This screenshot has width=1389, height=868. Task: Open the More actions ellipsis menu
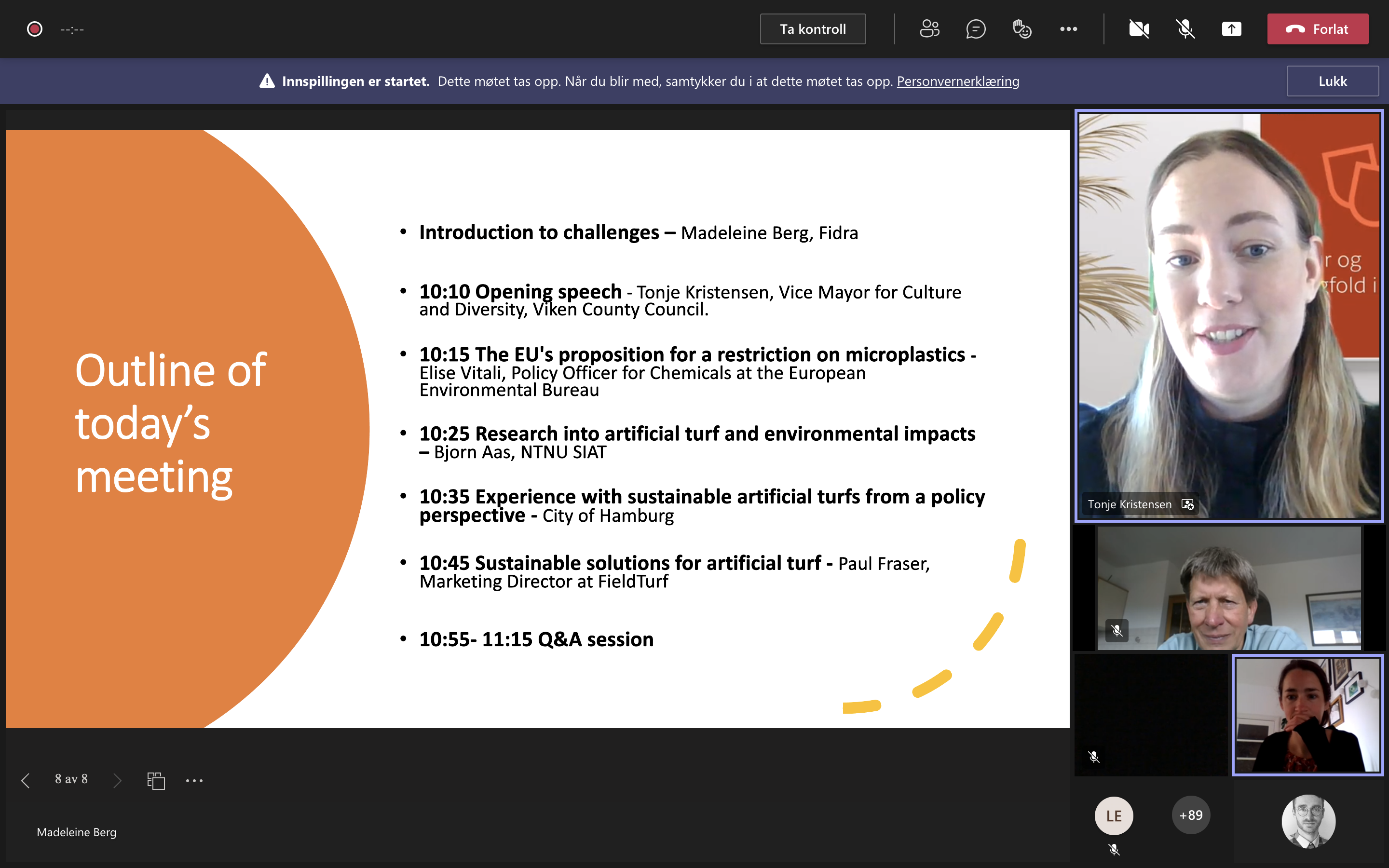click(x=1068, y=29)
